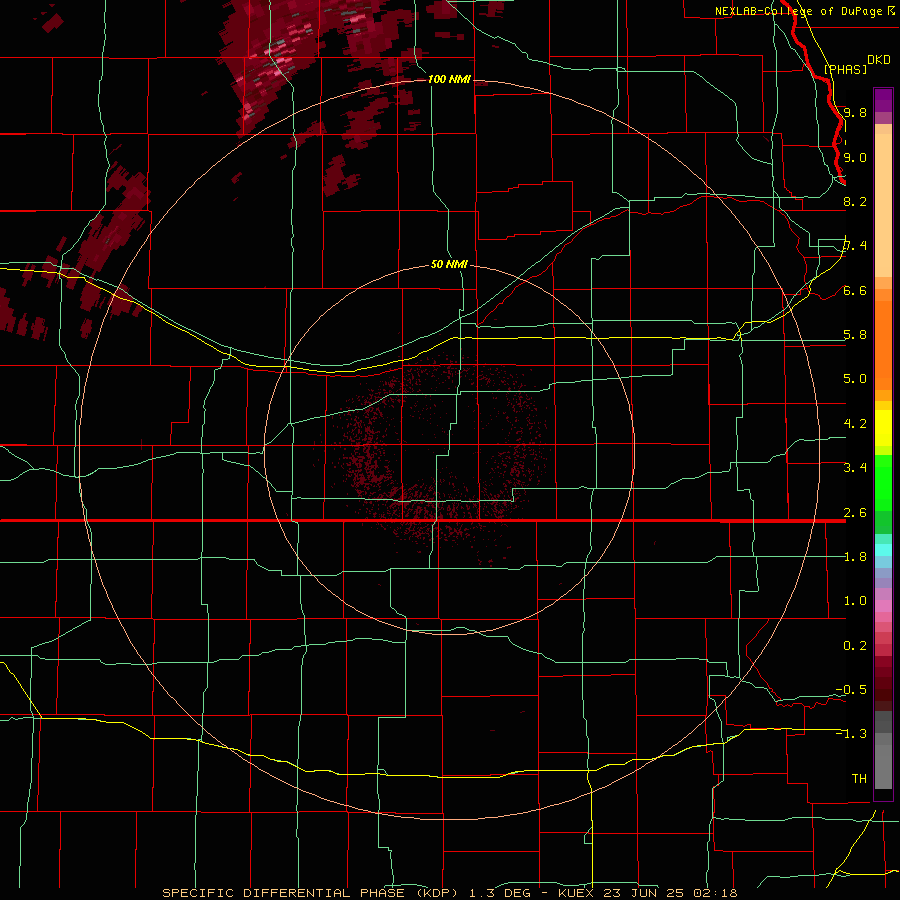Click the 2.6 value on color scale
The height and width of the screenshot is (900, 900).
point(855,513)
